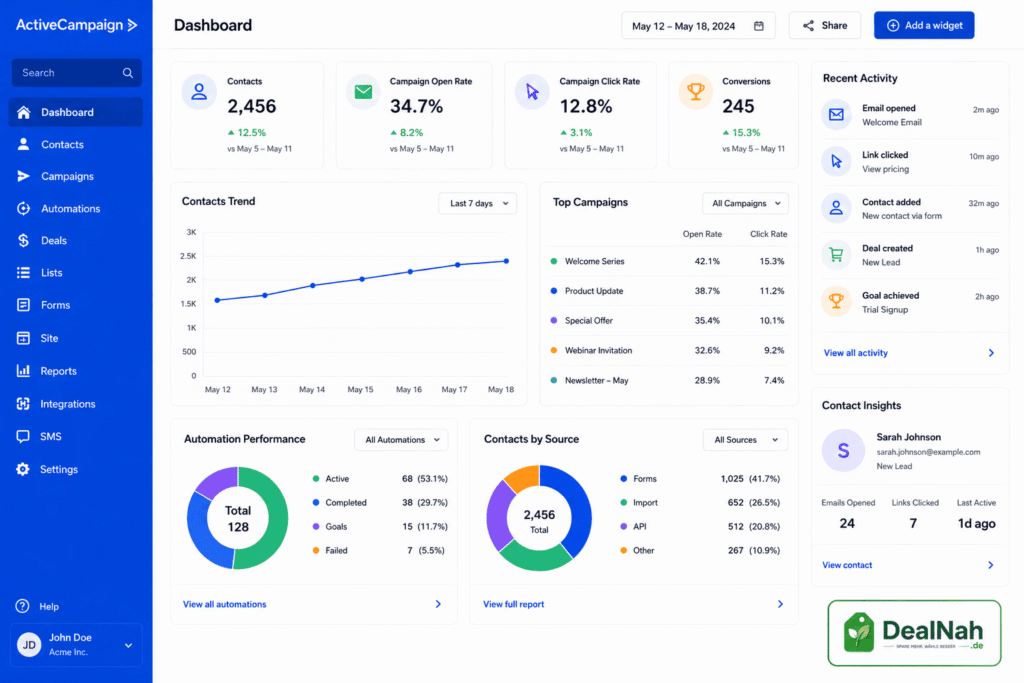Click the Dashboard home icon
Viewport: 1024px width, 683px height.
24,112
